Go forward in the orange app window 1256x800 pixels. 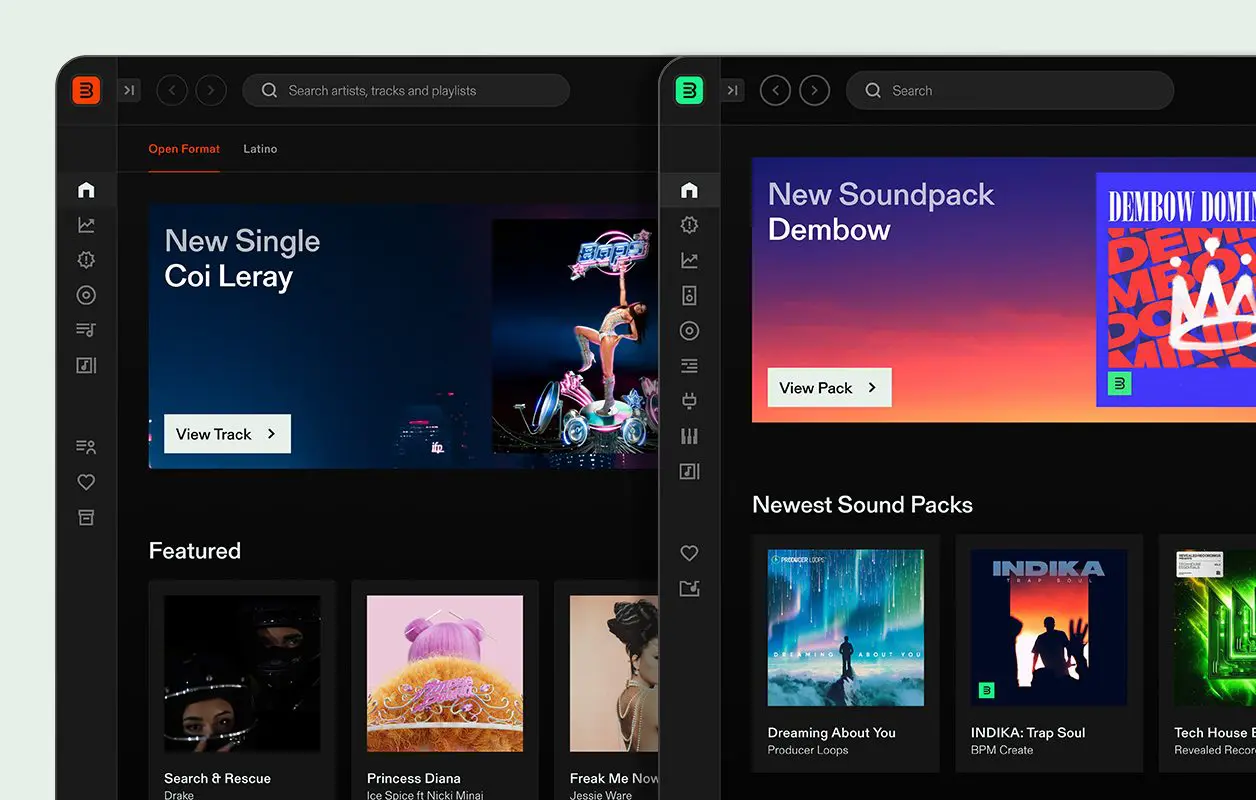pos(210,91)
